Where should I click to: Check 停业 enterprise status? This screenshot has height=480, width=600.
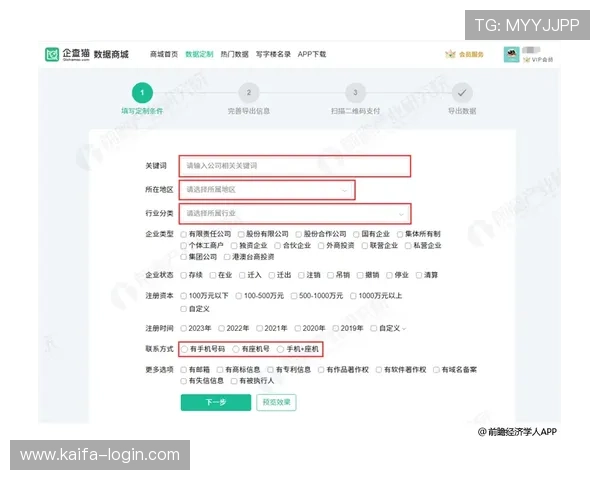390,275
